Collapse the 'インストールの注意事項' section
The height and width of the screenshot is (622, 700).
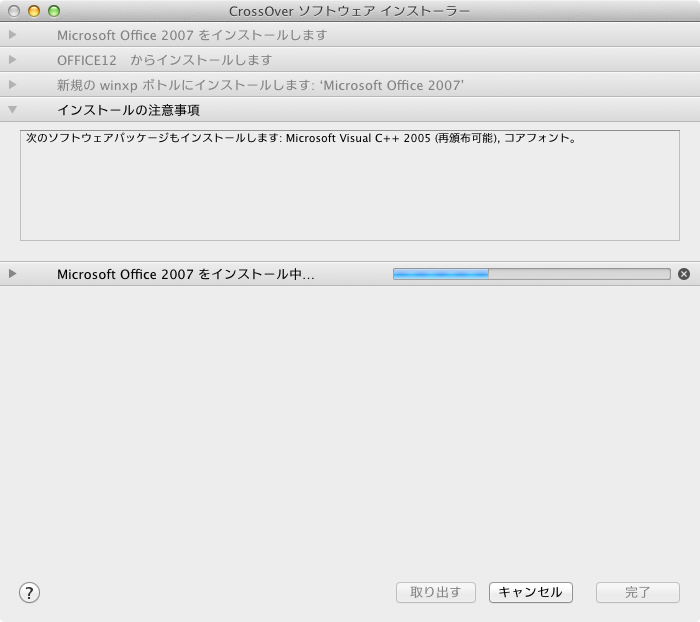coord(12,109)
